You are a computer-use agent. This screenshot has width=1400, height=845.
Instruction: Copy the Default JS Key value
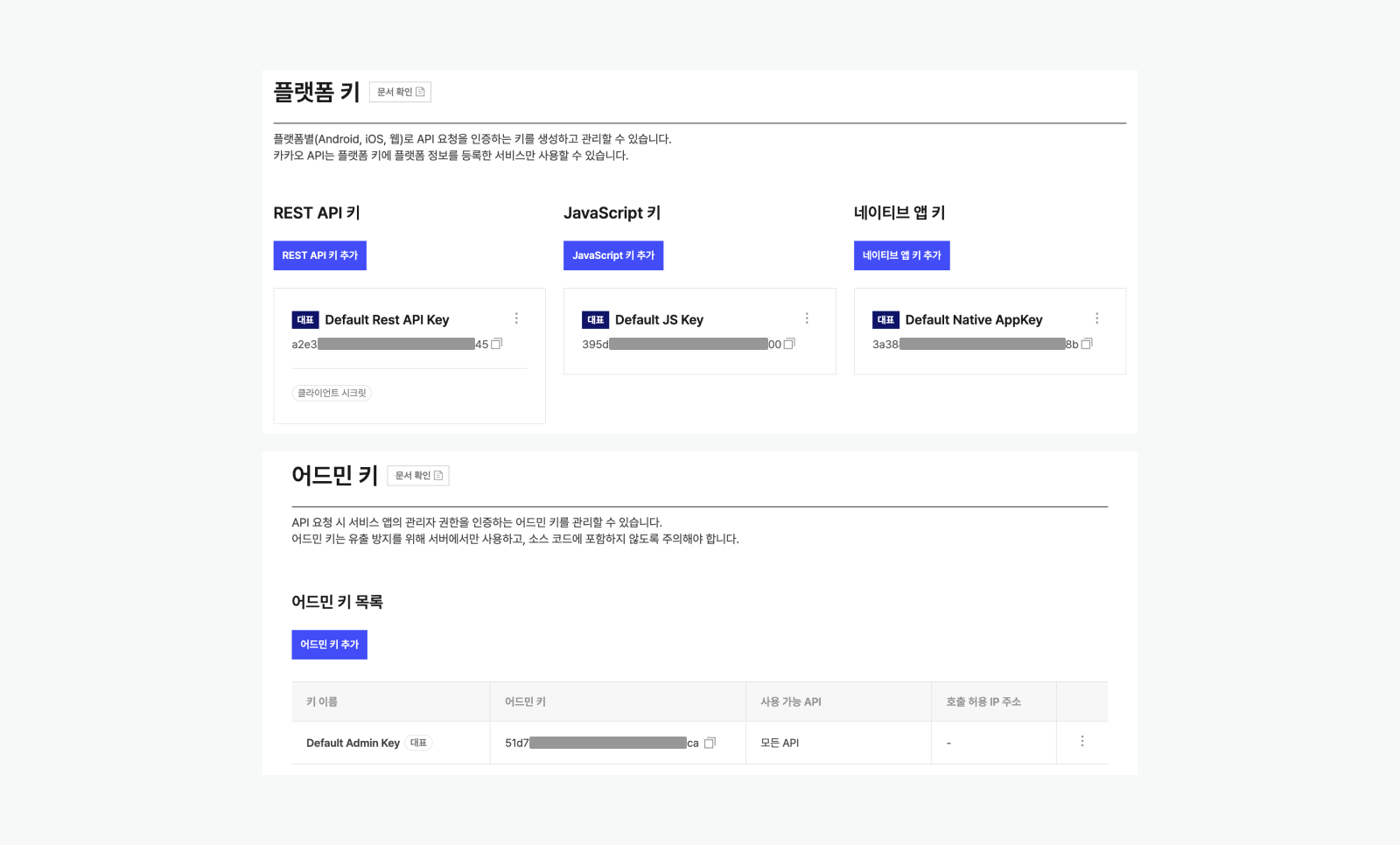(x=788, y=345)
